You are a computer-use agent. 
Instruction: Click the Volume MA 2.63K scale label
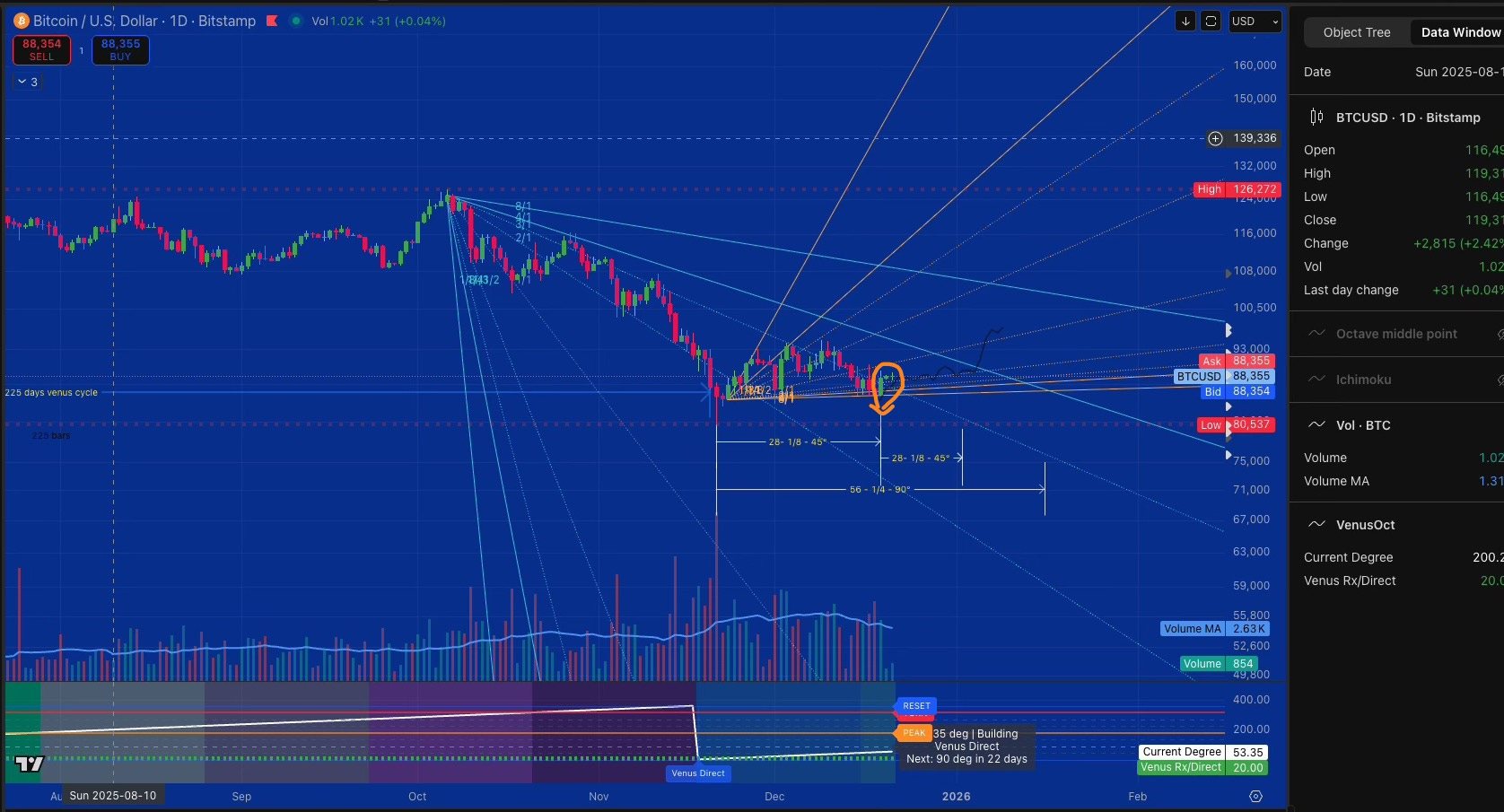tap(1214, 629)
